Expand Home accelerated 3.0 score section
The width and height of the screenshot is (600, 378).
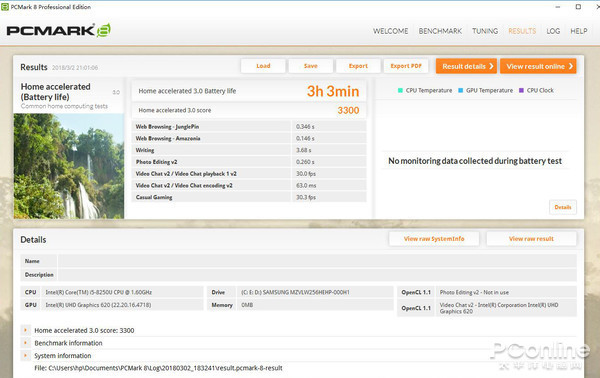(x=26, y=330)
